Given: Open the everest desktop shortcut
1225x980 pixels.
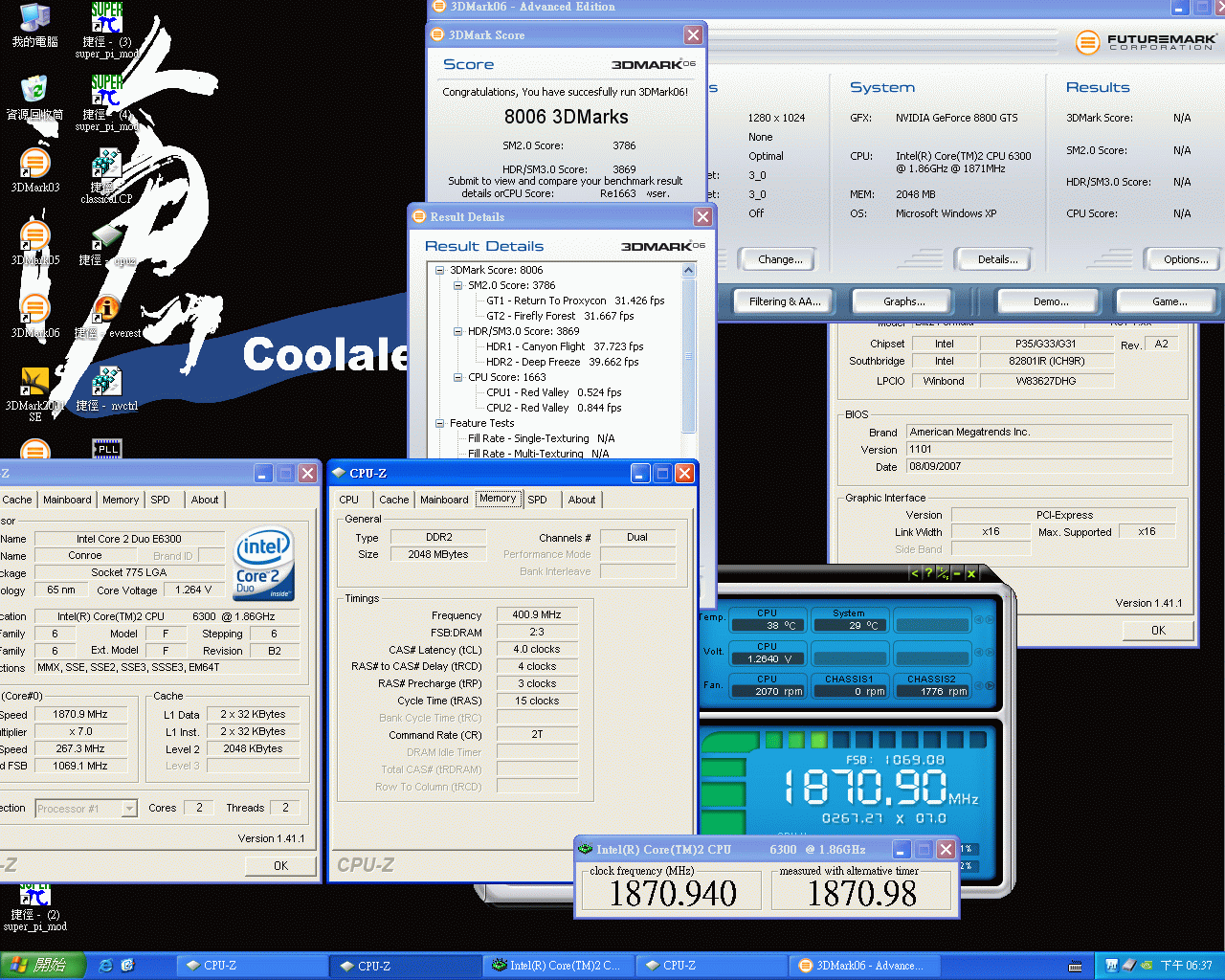Looking at the screenshot, I should [107, 316].
